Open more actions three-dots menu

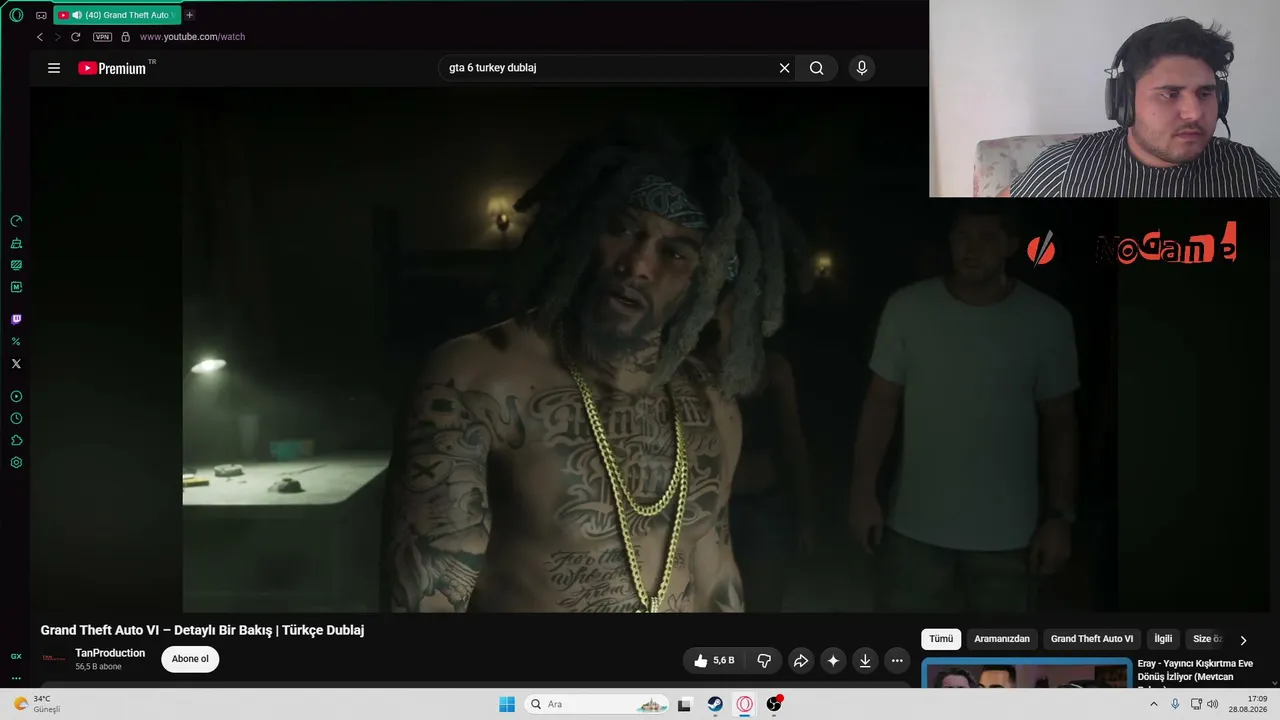(x=897, y=660)
